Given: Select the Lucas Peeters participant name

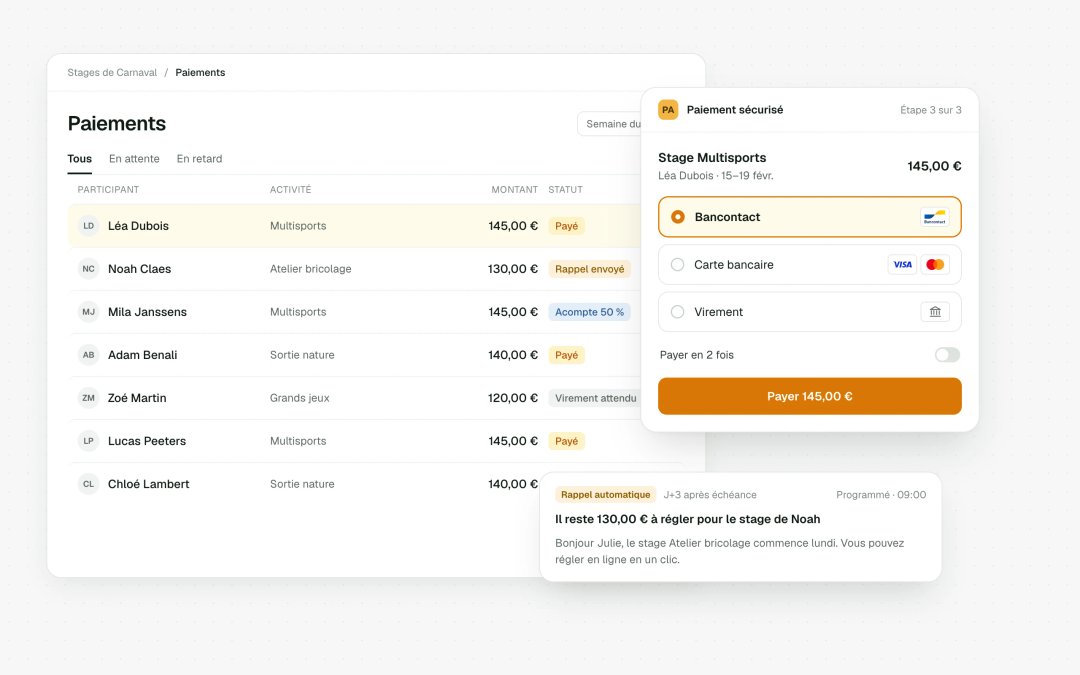Looking at the screenshot, I should pos(147,441).
